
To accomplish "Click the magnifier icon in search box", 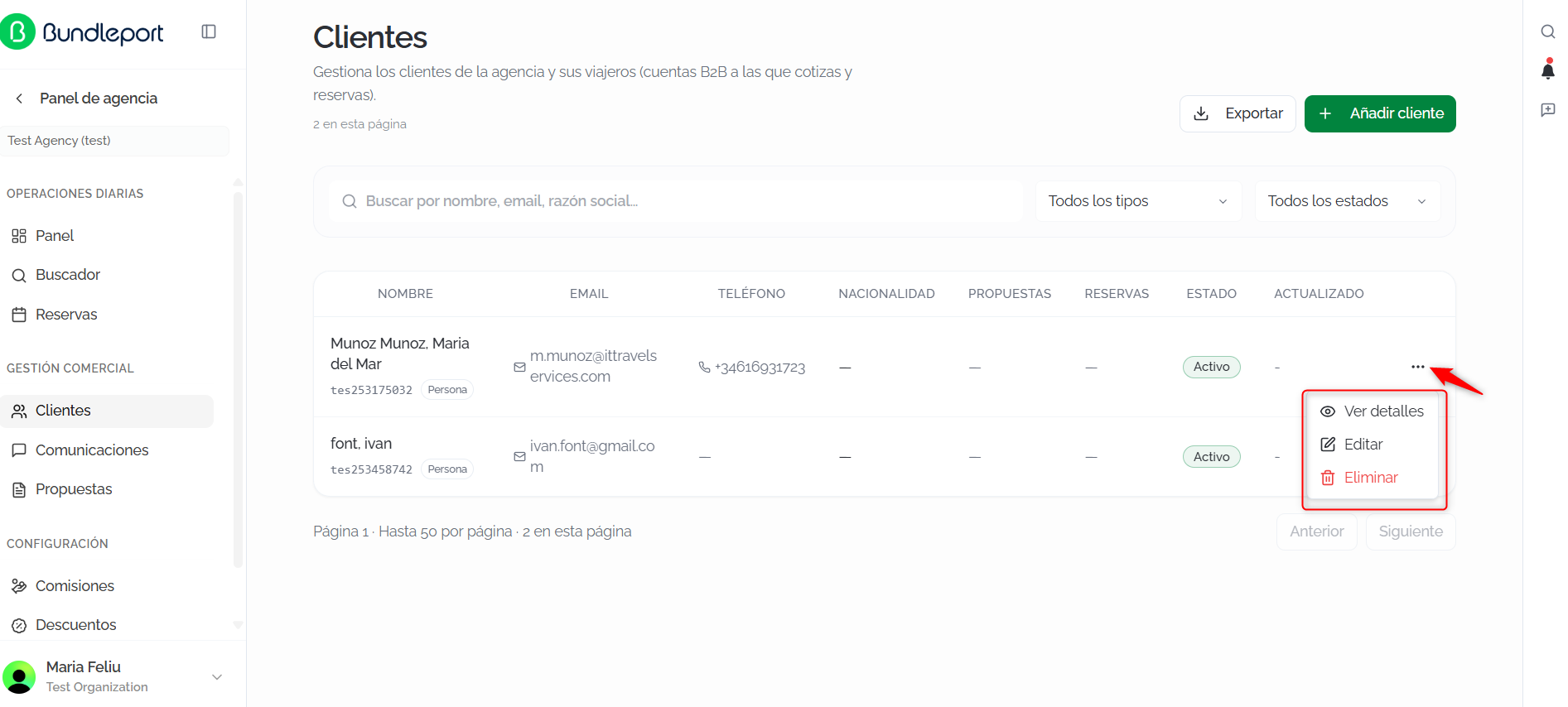I will point(350,201).
